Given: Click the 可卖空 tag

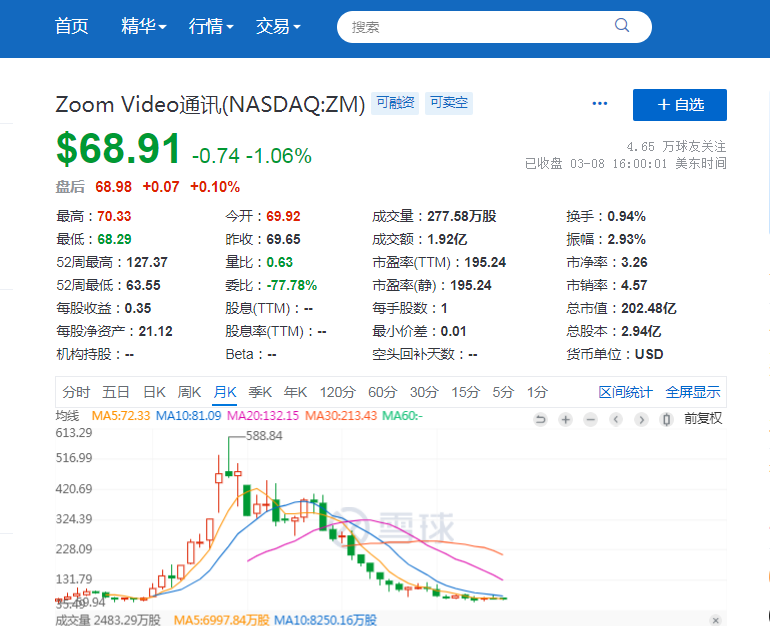Looking at the screenshot, I should (449, 103).
